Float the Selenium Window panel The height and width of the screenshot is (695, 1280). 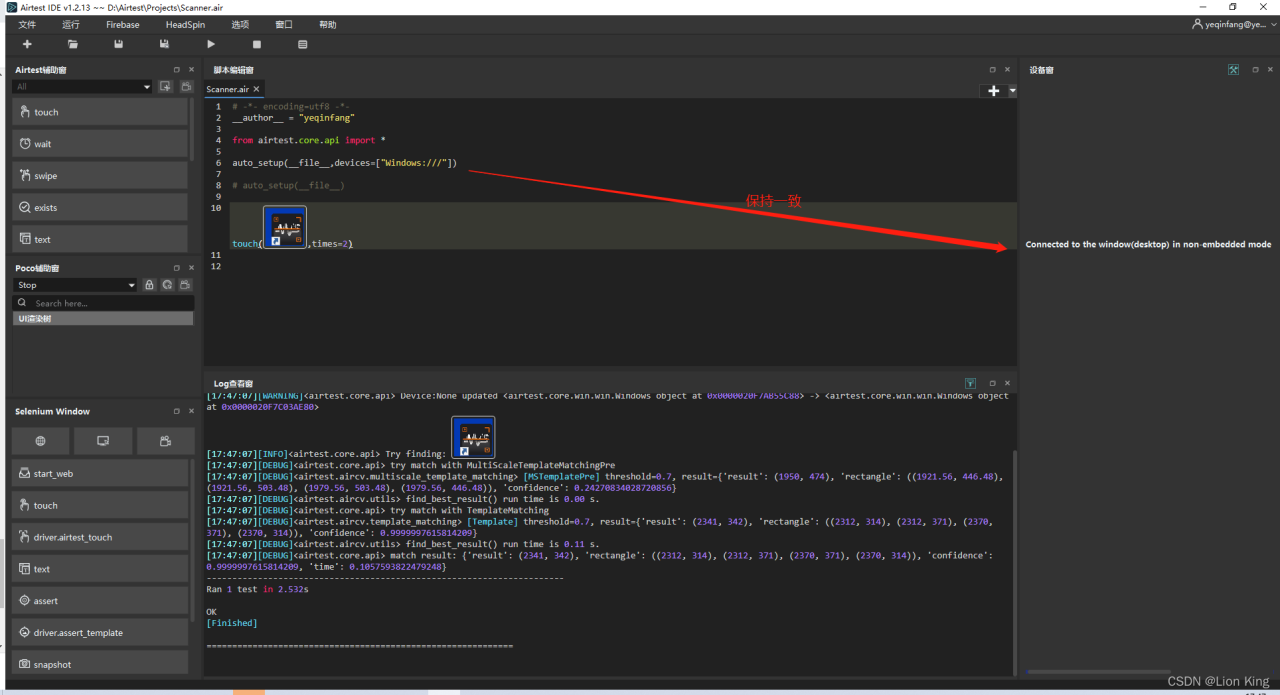[177, 411]
